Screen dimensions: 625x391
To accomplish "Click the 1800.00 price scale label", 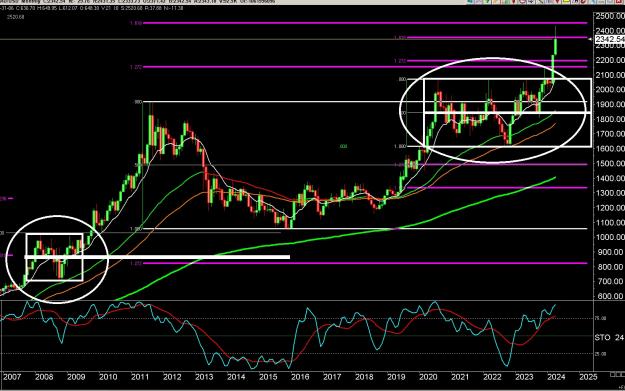I will point(610,119).
